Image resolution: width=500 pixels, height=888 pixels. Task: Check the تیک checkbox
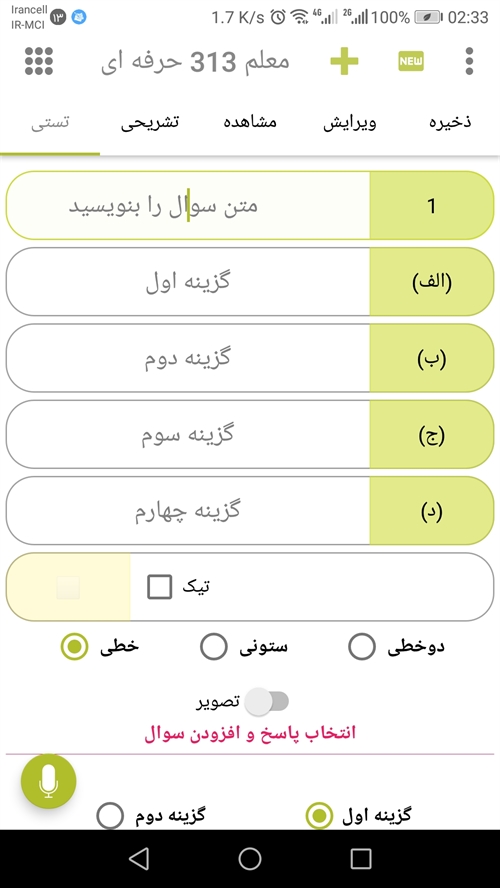160,587
